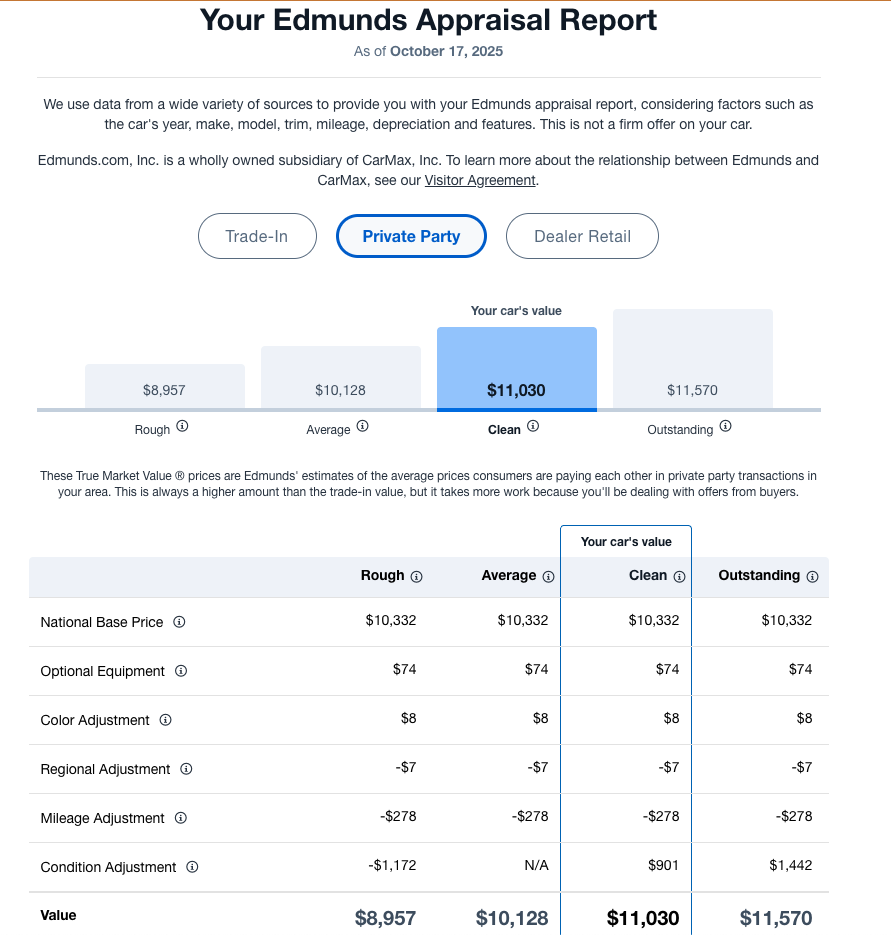This screenshot has width=891, height=935.
Task: Show Optional Equipment info icon details
Action: (x=182, y=671)
